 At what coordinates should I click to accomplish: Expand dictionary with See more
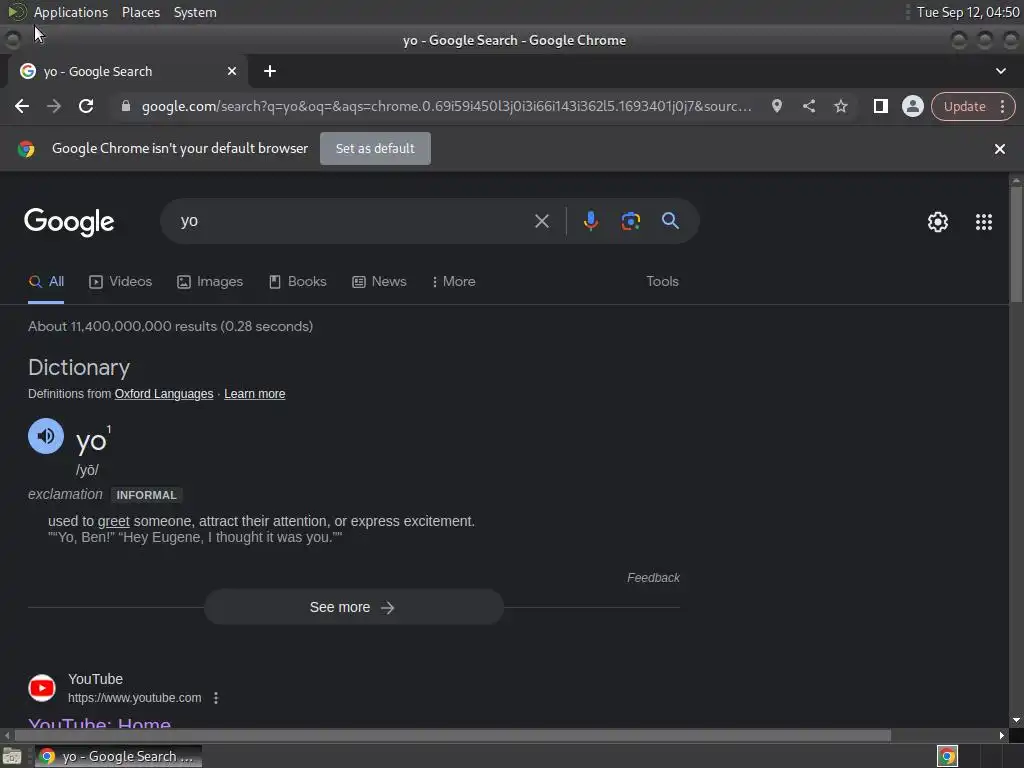(x=353, y=607)
